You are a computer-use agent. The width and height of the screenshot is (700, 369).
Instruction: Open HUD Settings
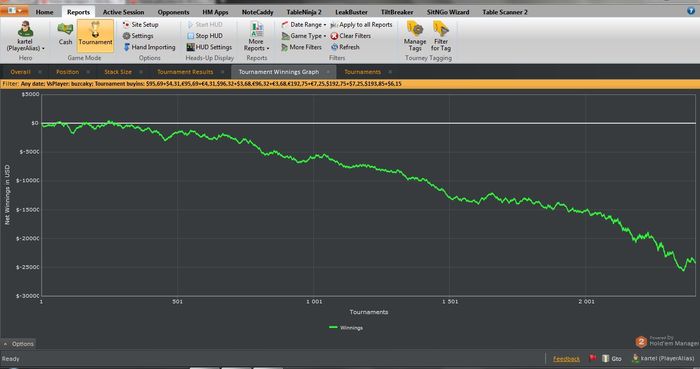pos(209,47)
